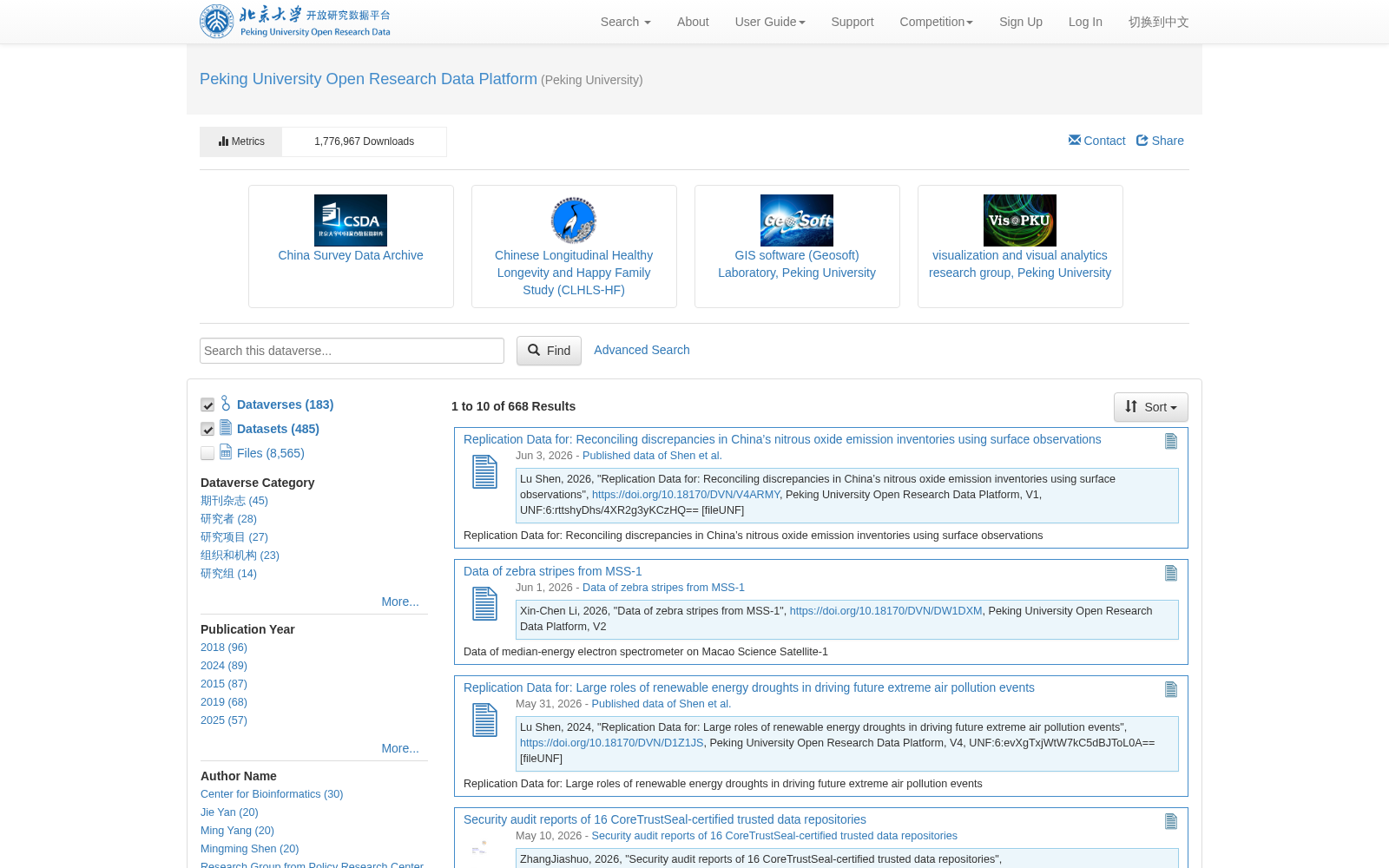Filter by category 研究者 (28)

(228, 519)
